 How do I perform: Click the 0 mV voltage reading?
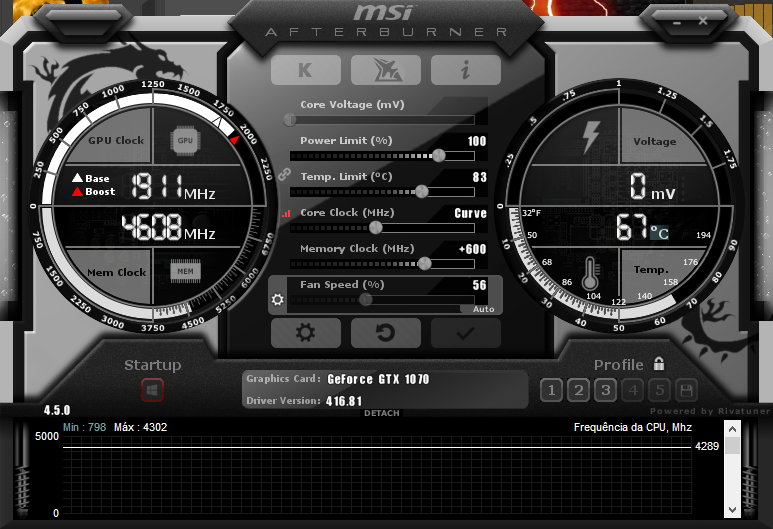pyautogui.click(x=653, y=187)
